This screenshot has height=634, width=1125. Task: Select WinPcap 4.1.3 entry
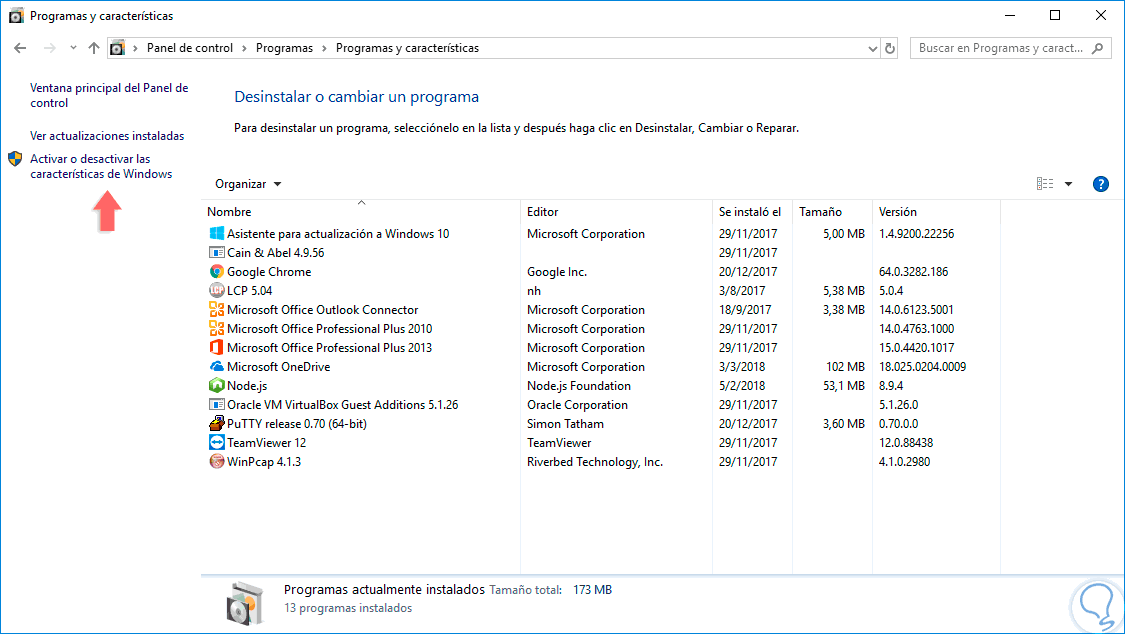pyautogui.click(x=264, y=462)
